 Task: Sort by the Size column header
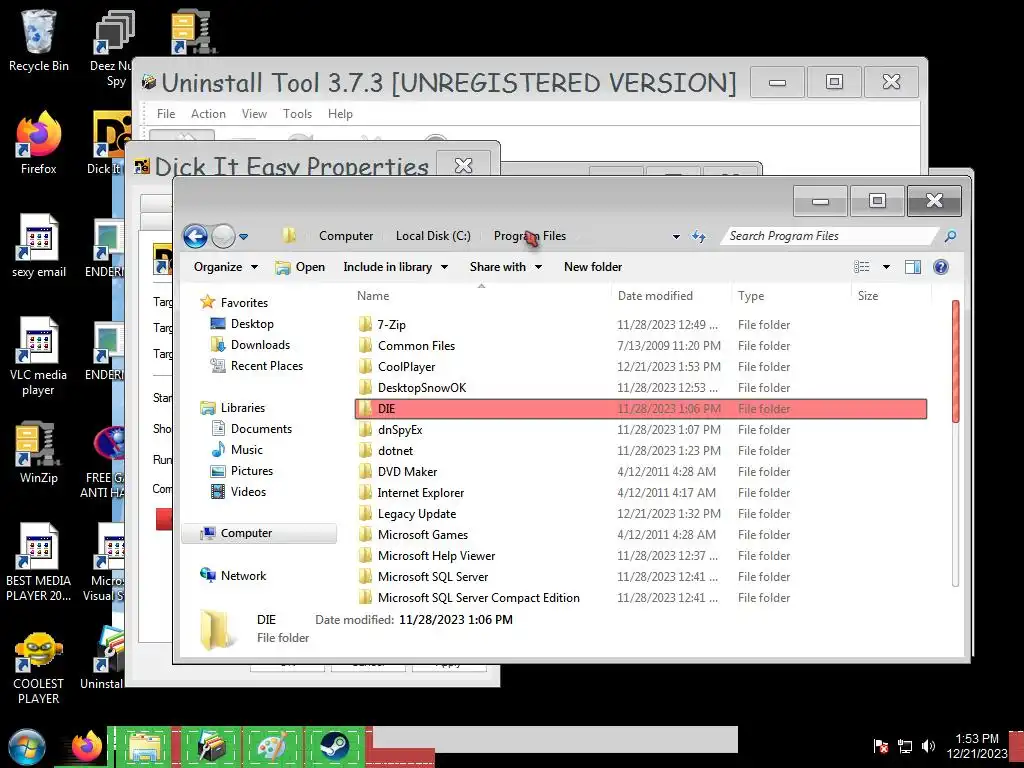click(868, 296)
